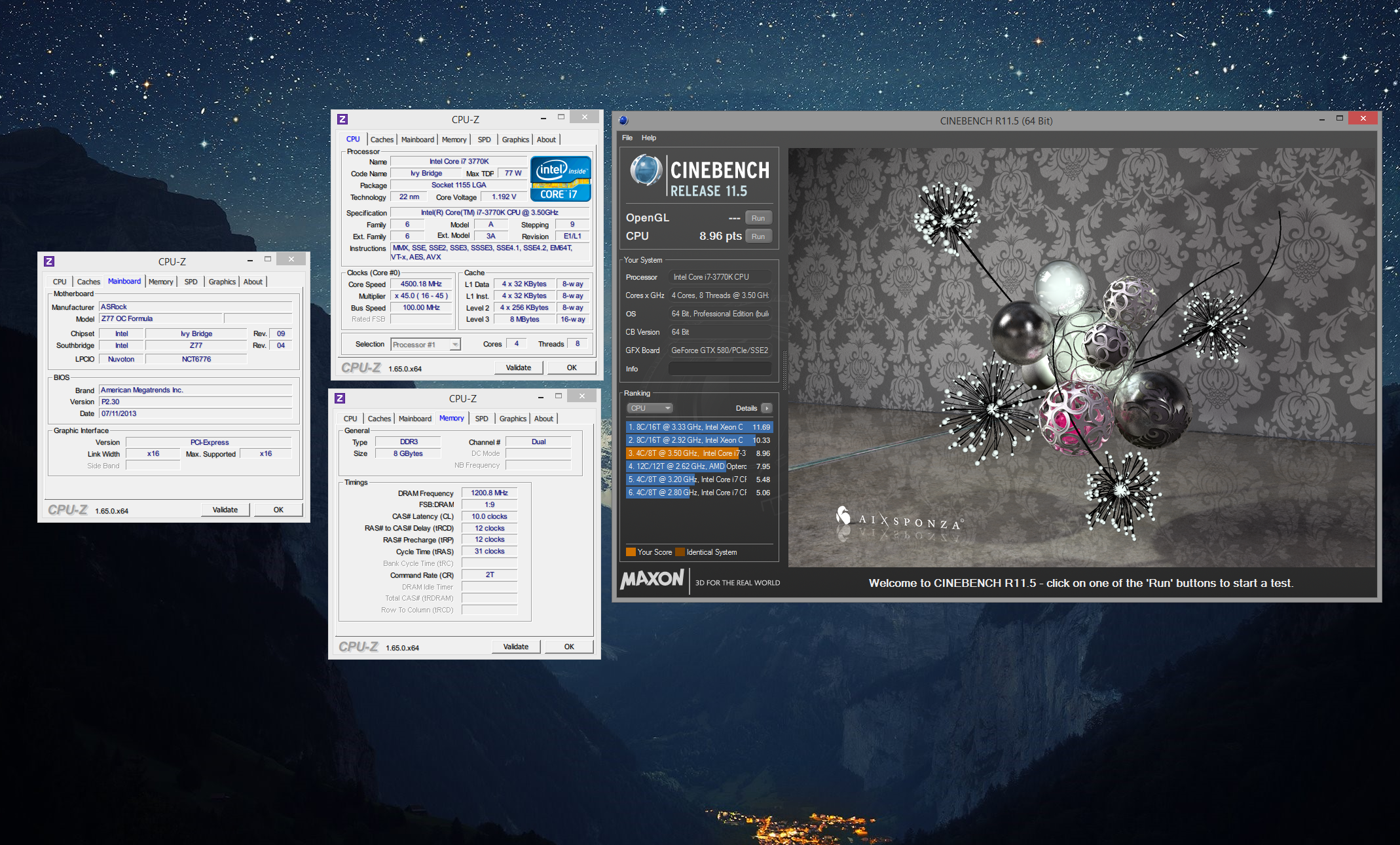Switch to Caches tab in the CPU-Z CPU window

pos(382,140)
